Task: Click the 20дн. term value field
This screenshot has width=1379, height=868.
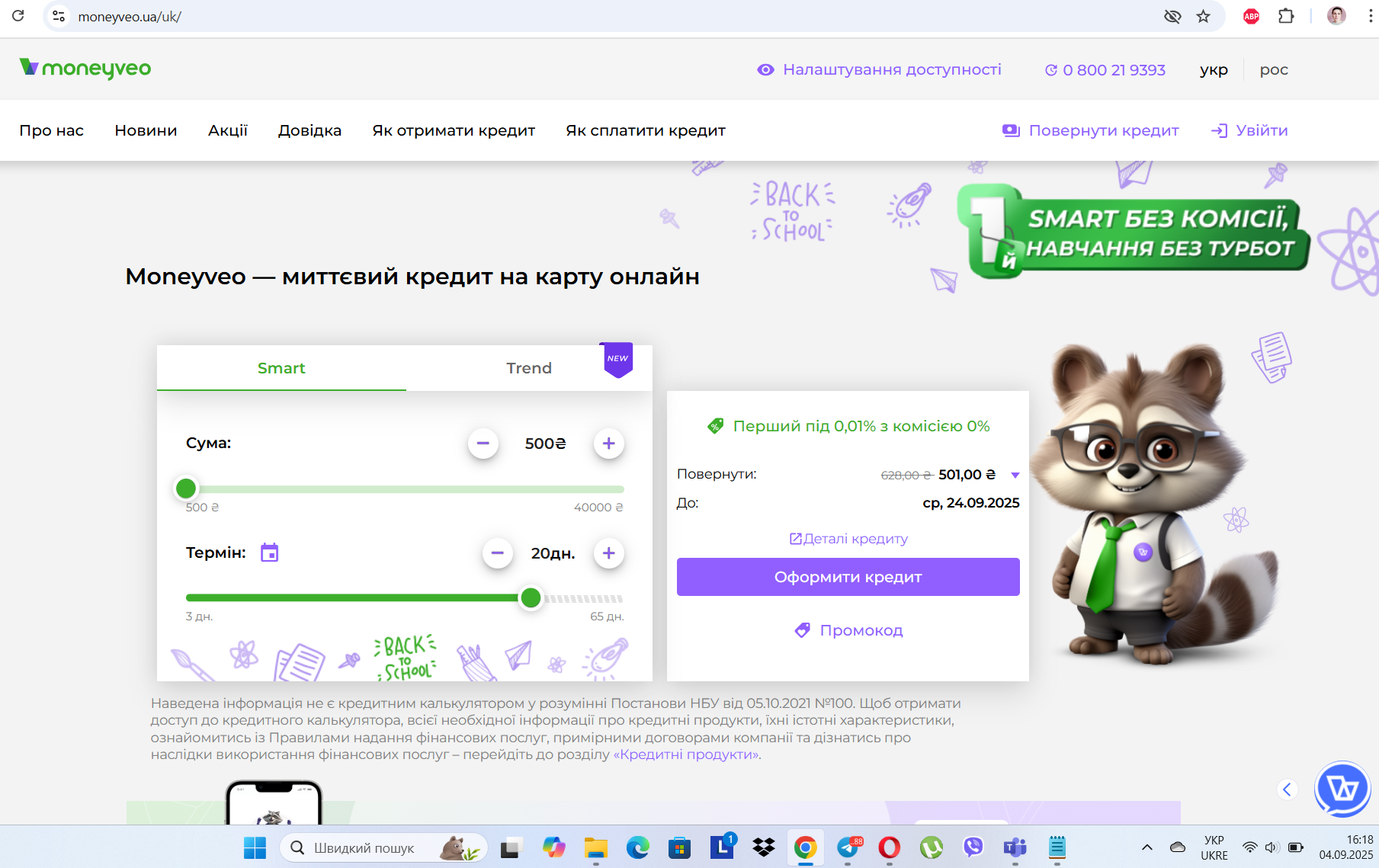Action: coord(553,553)
